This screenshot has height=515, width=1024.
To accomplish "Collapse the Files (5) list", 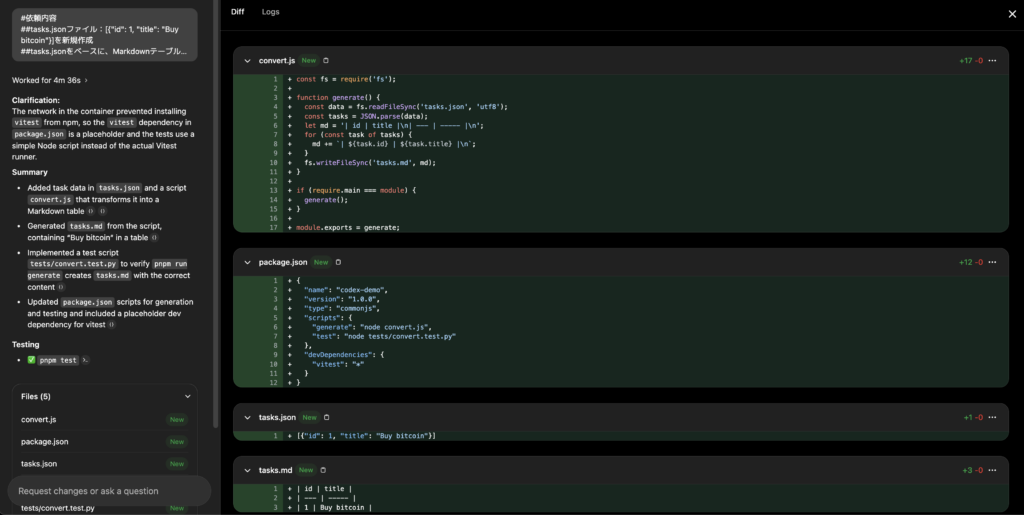I will [187, 396].
